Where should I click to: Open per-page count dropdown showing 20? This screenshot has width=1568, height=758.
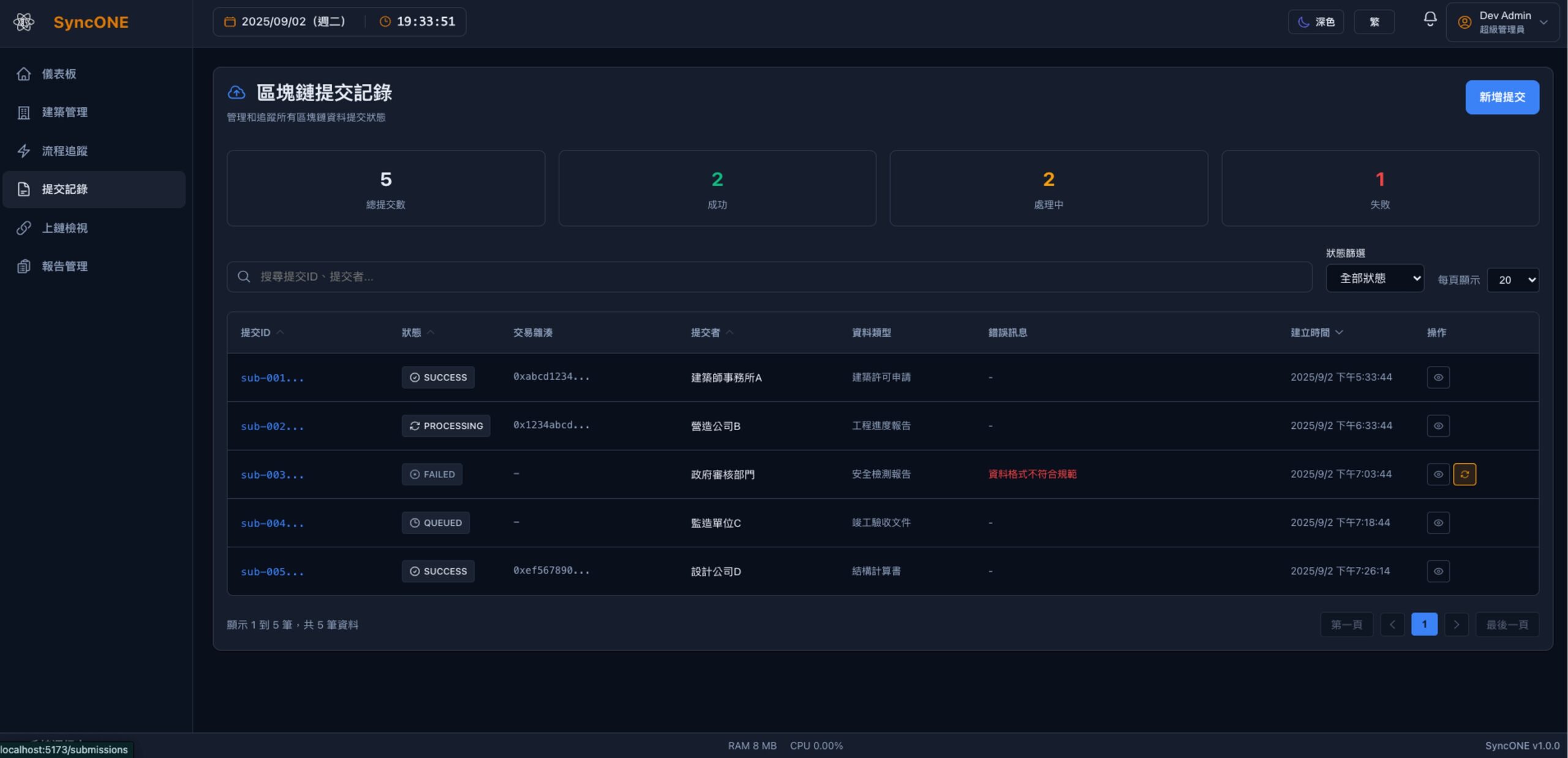click(x=1512, y=280)
